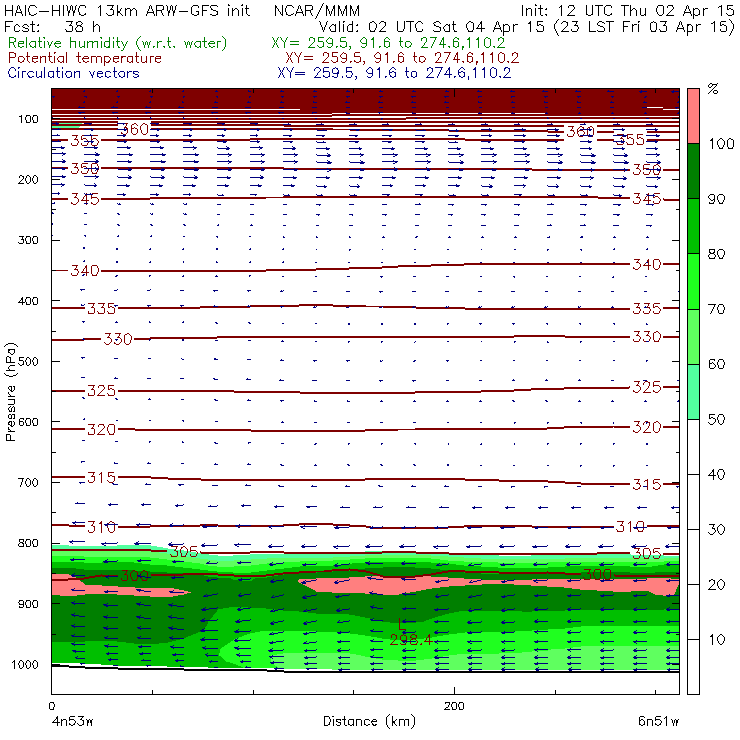Click the 500 hPa pressure tick label
This screenshot has height=740, width=740.
coord(28,361)
